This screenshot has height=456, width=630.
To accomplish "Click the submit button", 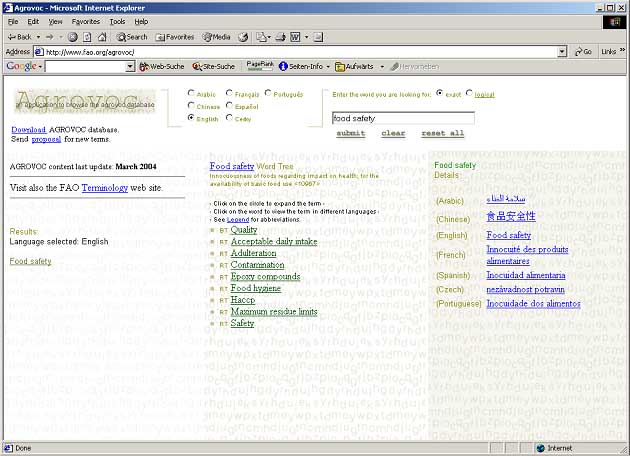I will [350, 133].
